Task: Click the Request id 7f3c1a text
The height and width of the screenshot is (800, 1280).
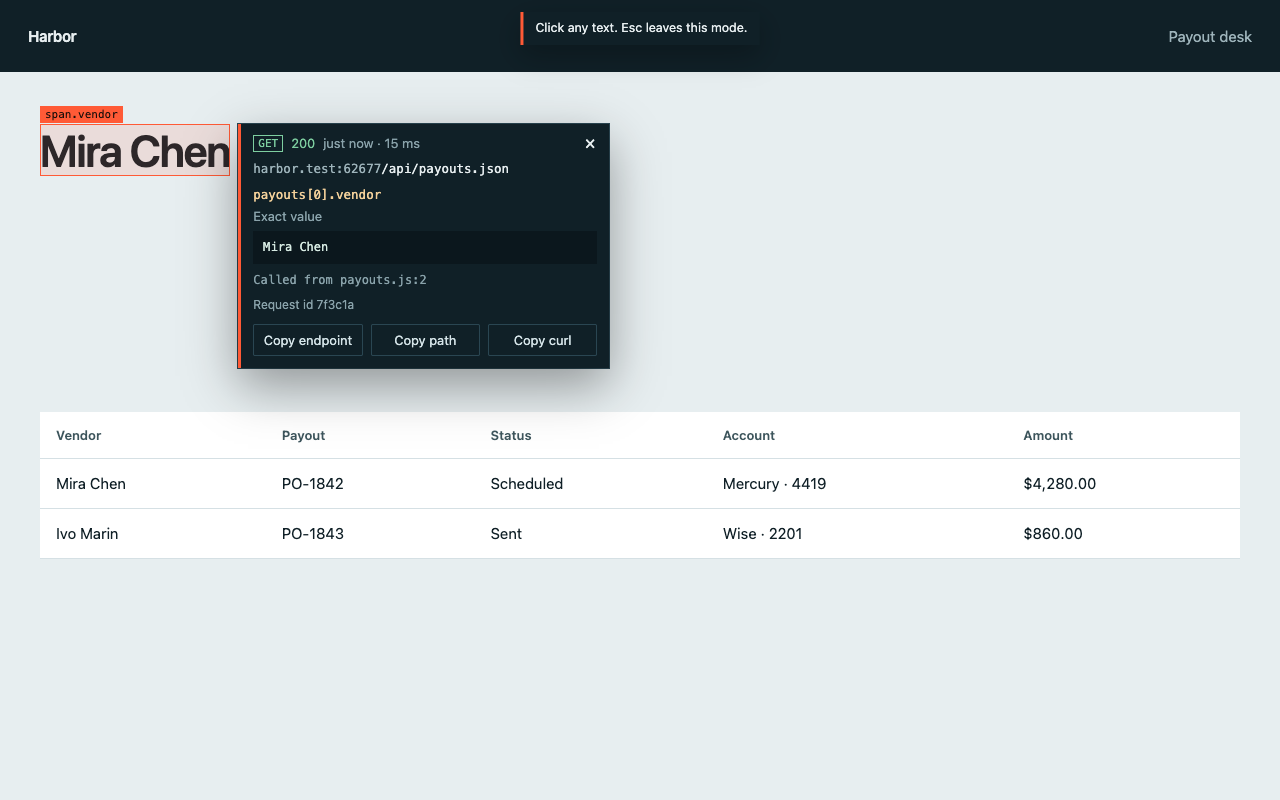Action: tap(303, 305)
